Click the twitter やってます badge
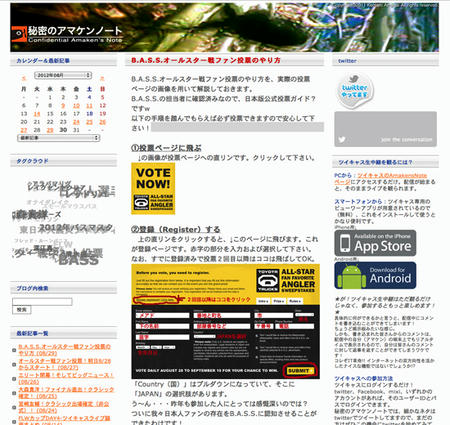The image size is (450, 425). click(x=354, y=91)
